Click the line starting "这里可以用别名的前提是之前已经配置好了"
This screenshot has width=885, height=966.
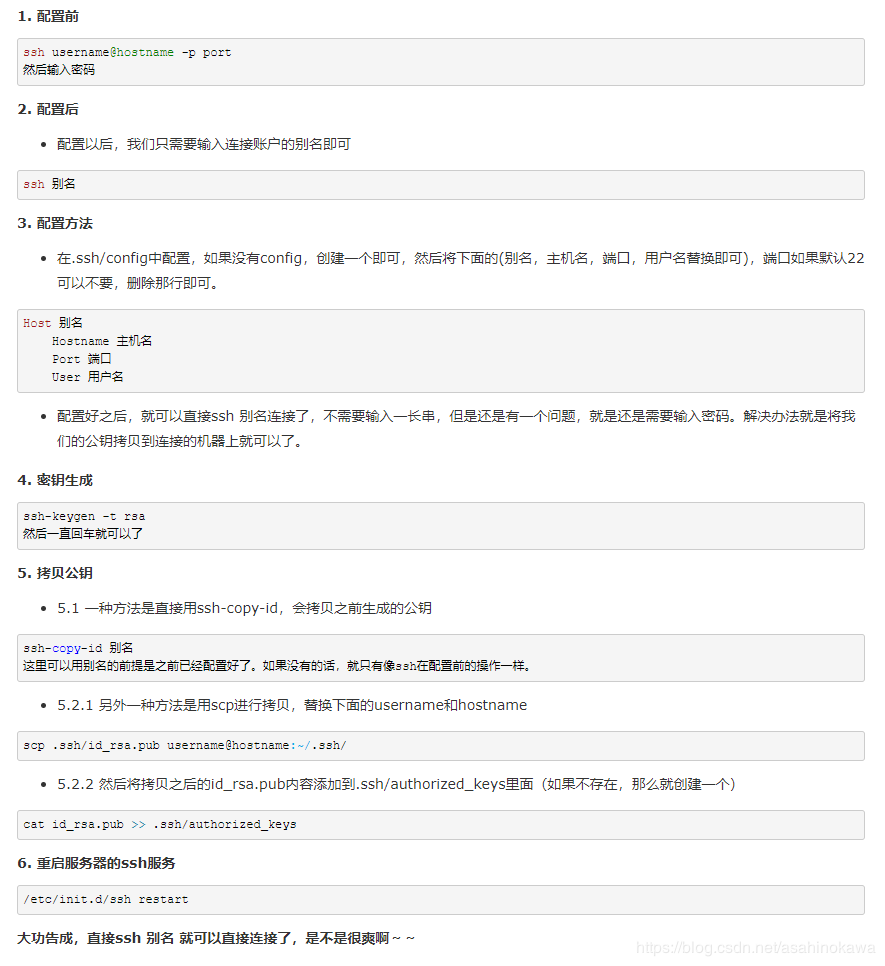pos(277,666)
